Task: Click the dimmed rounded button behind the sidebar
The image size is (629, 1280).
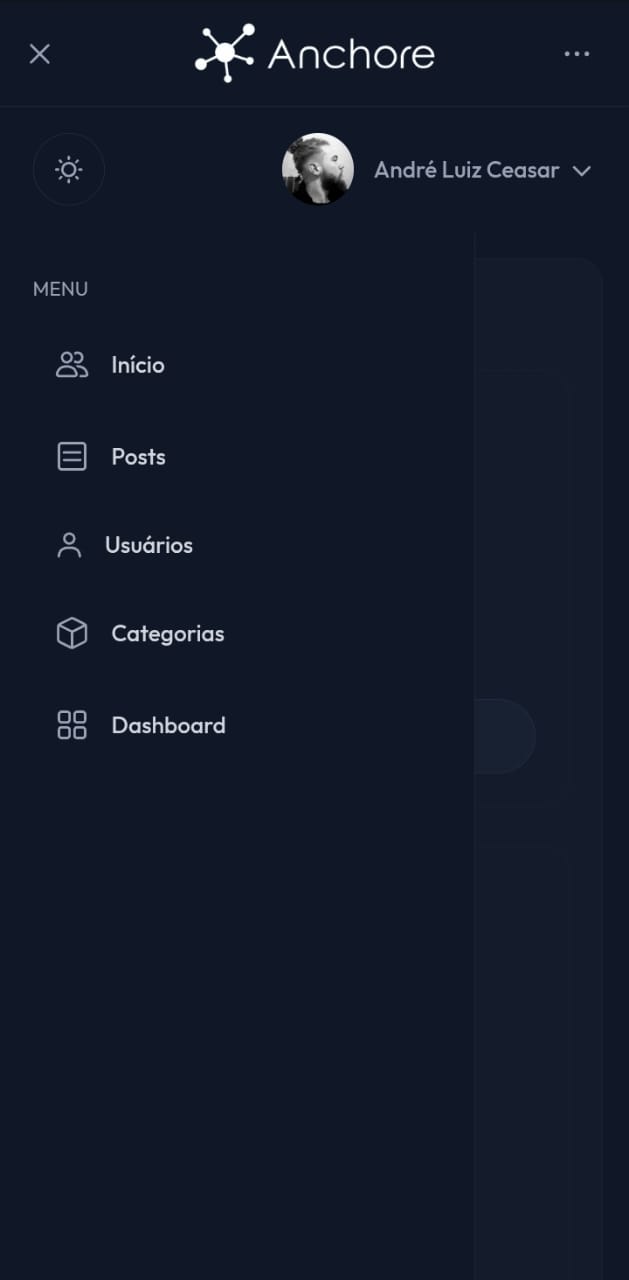Action: point(504,736)
